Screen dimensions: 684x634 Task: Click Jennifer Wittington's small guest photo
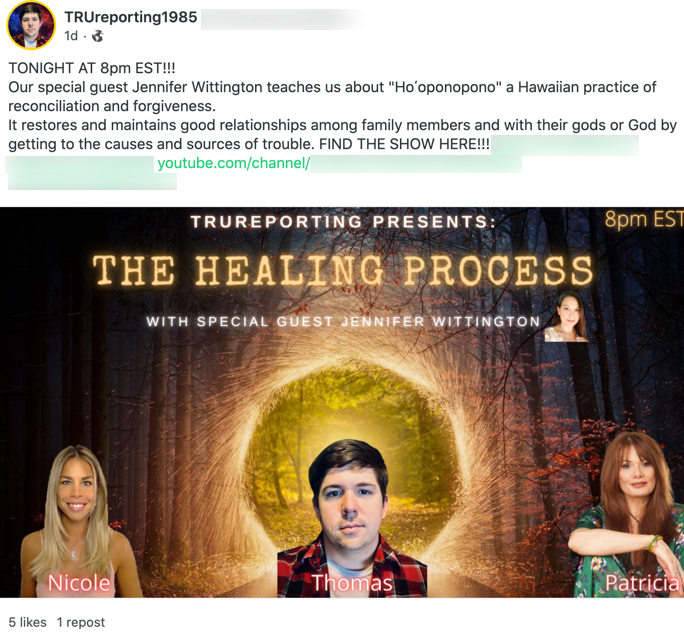[x=566, y=316]
